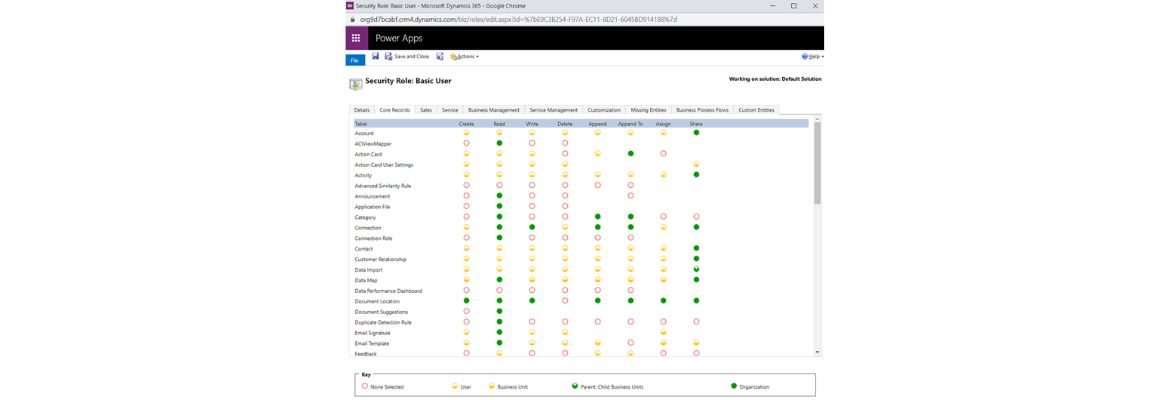Click the toolbar icon right of Save and Close
Screen dimensions: 1170x400
[x=440, y=56]
